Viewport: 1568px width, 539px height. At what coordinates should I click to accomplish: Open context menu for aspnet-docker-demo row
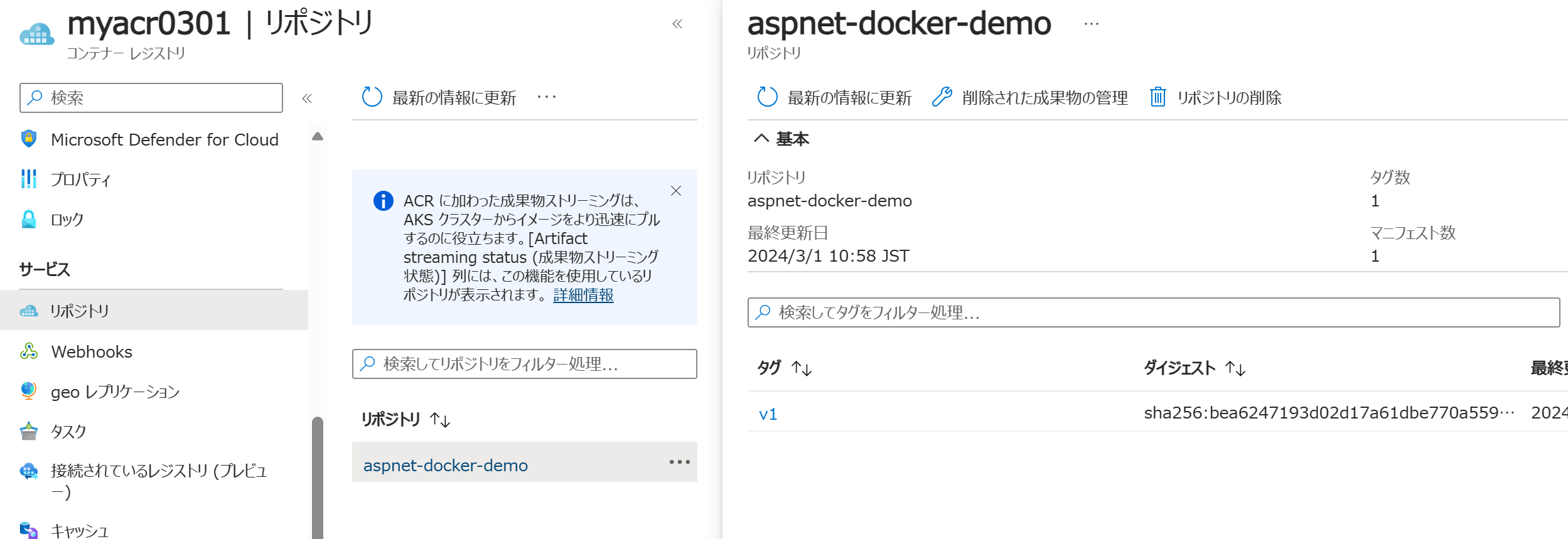pyautogui.click(x=680, y=462)
